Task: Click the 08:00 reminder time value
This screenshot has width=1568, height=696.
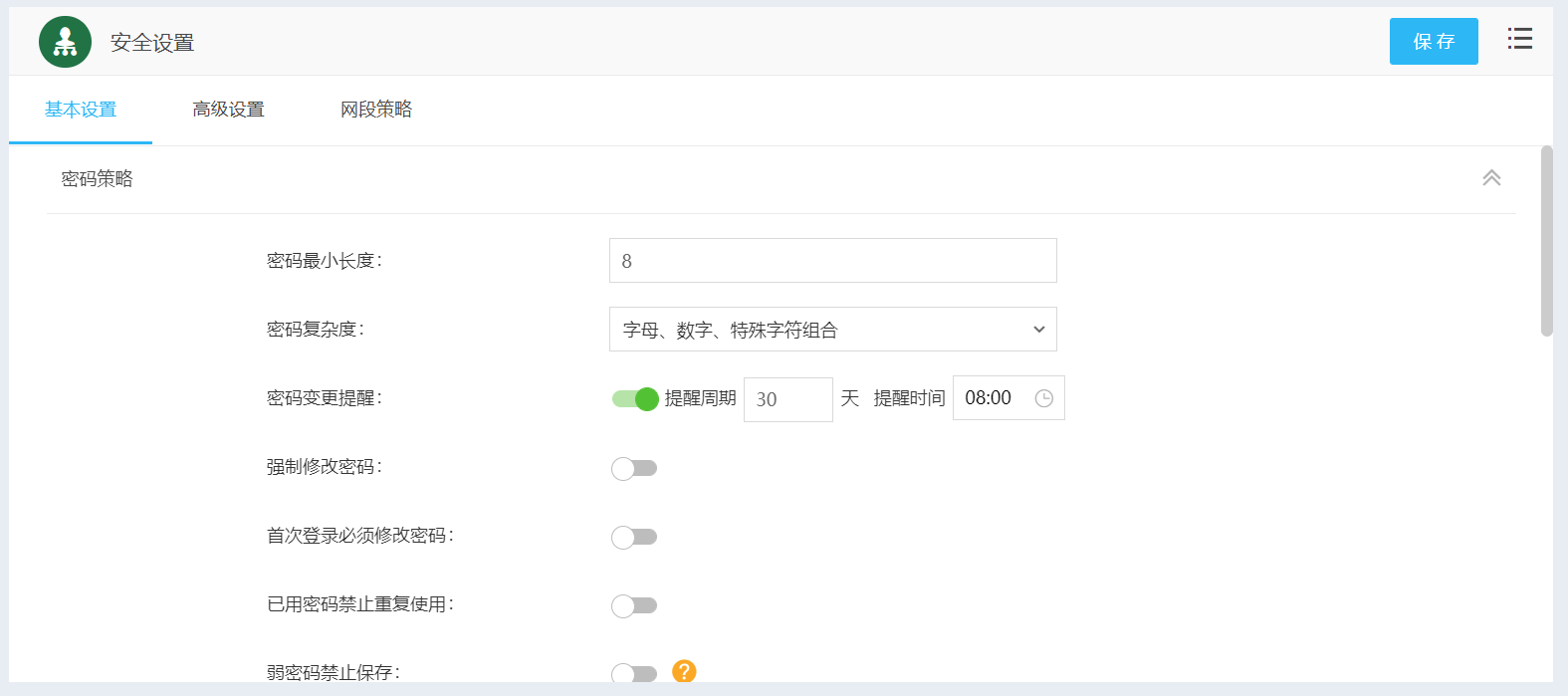Action: coord(988,398)
